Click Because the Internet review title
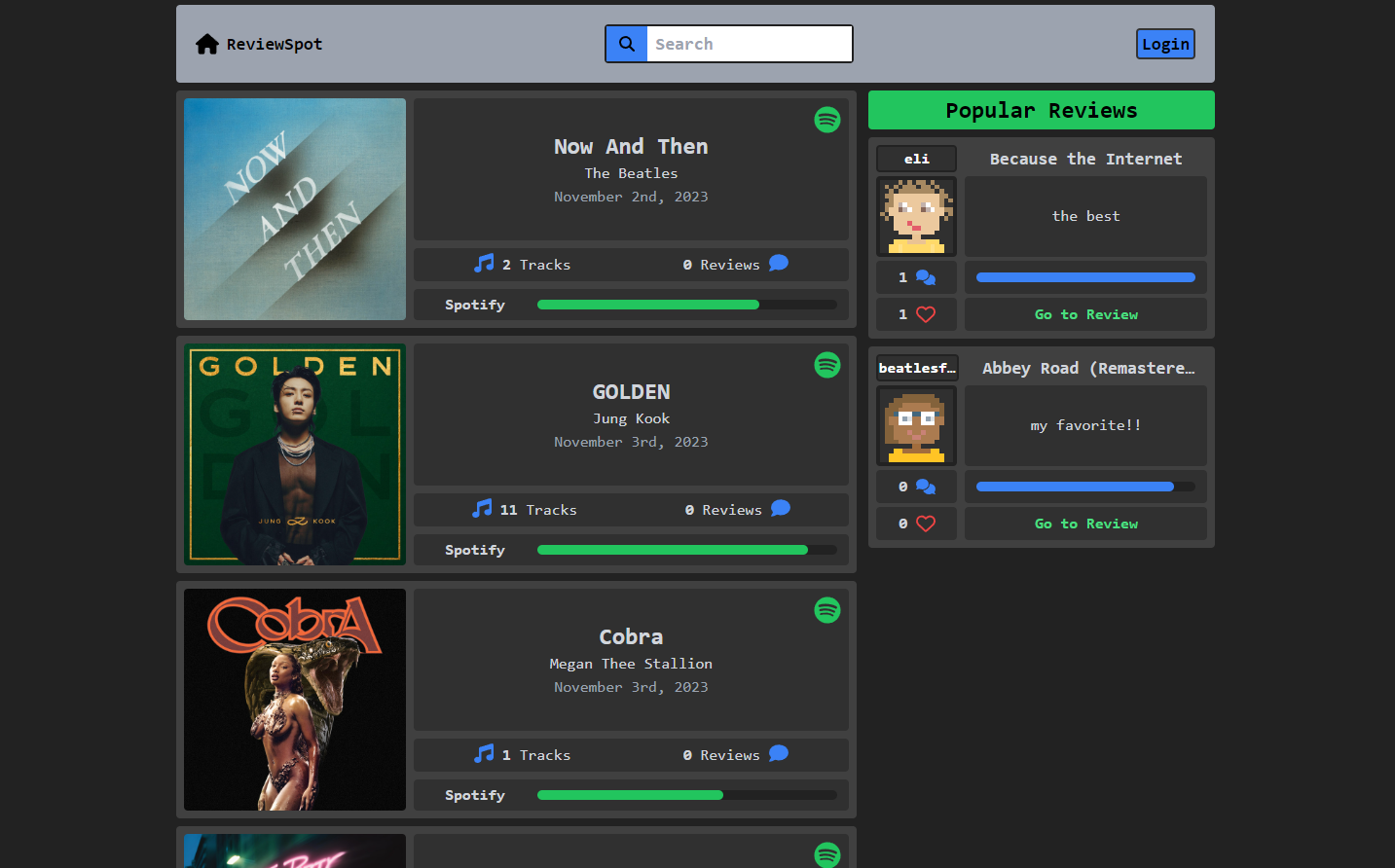This screenshot has height=868, width=1395. [1085, 159]
